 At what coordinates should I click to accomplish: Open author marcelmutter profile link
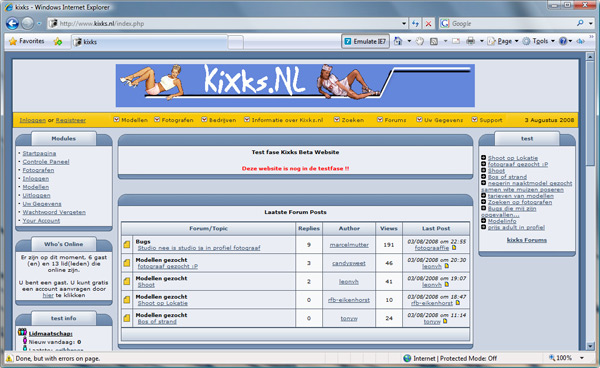pos(349,245)
